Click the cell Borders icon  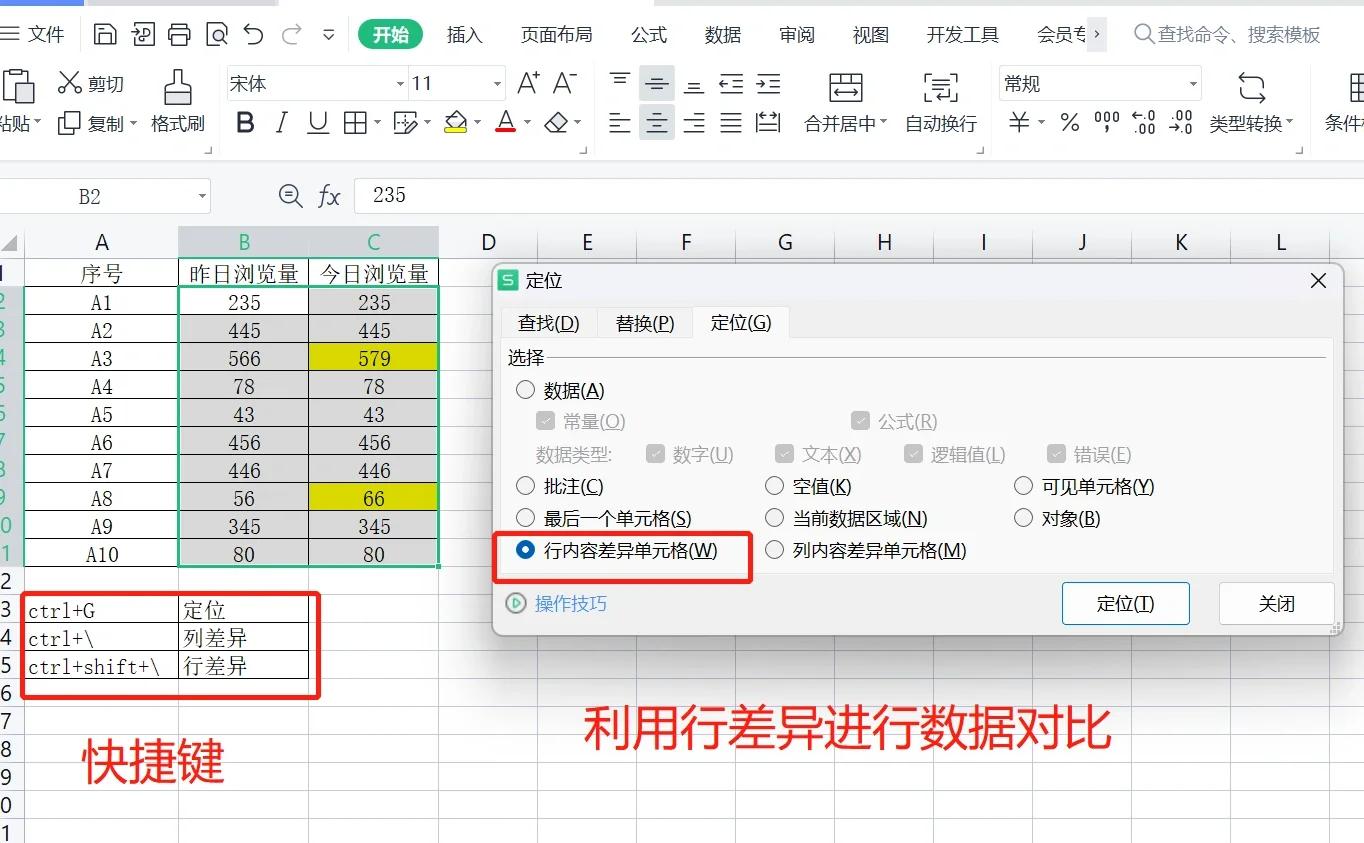tap(355, 123)
